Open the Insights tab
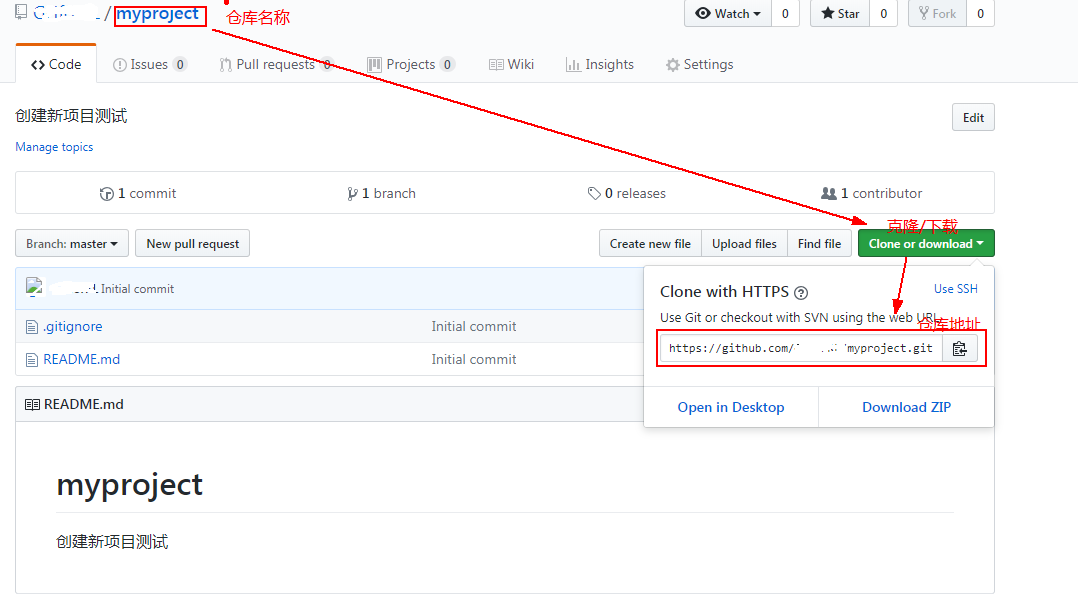Screen dimensions: 1078x595 click(600, 64)
